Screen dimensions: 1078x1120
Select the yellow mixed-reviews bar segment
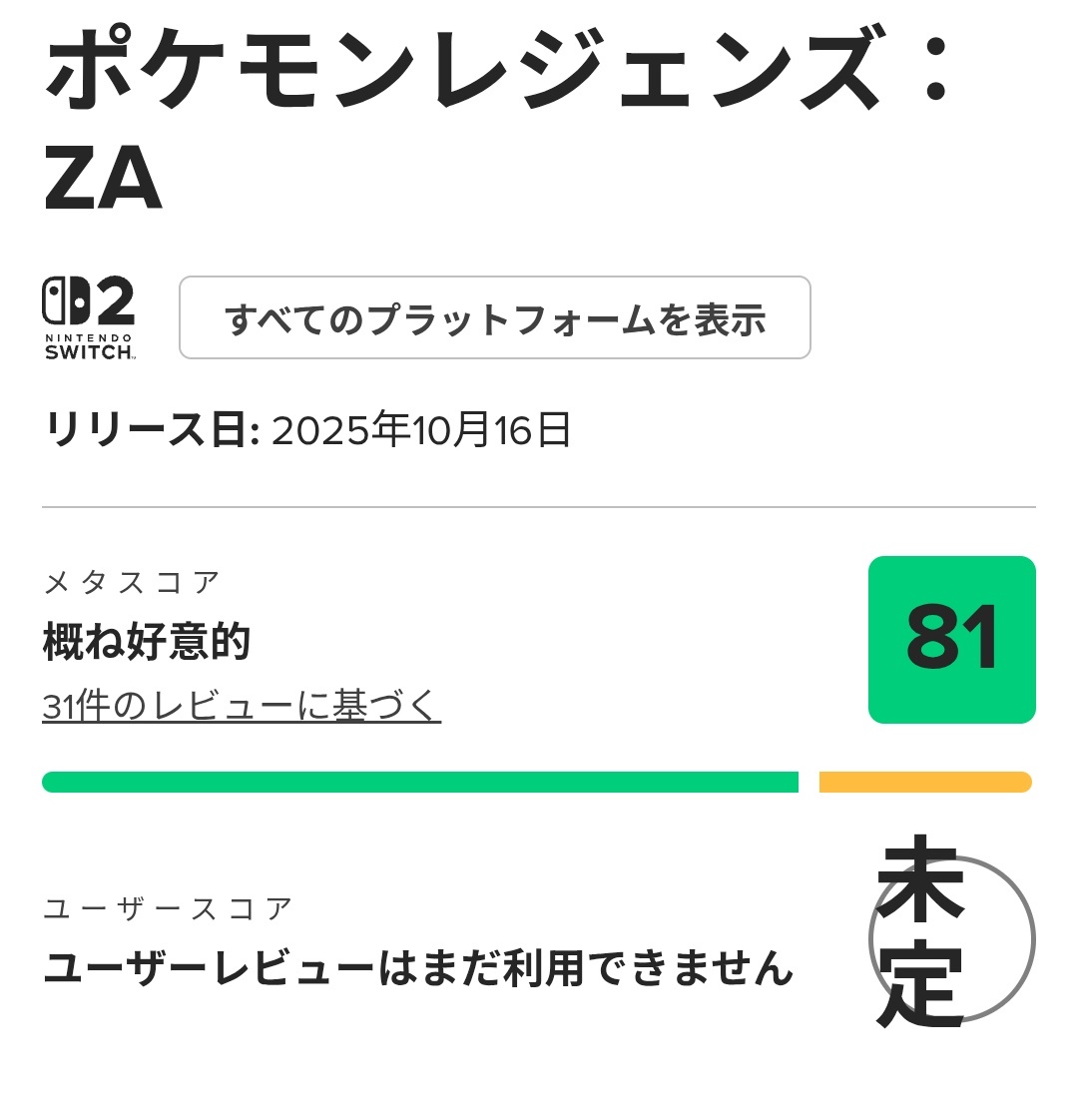point(924,782)
